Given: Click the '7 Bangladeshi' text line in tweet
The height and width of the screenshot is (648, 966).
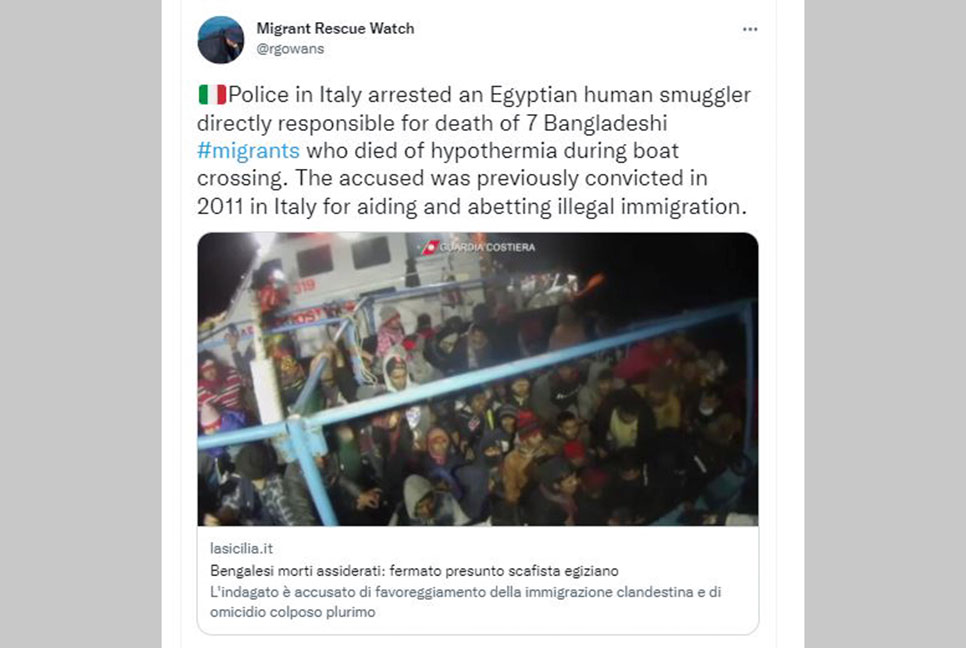Looking at the screenshot, I should [432, 123].
